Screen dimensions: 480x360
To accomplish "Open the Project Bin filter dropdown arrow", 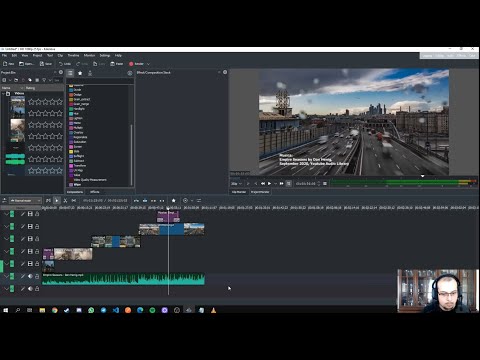I will 50,80.
